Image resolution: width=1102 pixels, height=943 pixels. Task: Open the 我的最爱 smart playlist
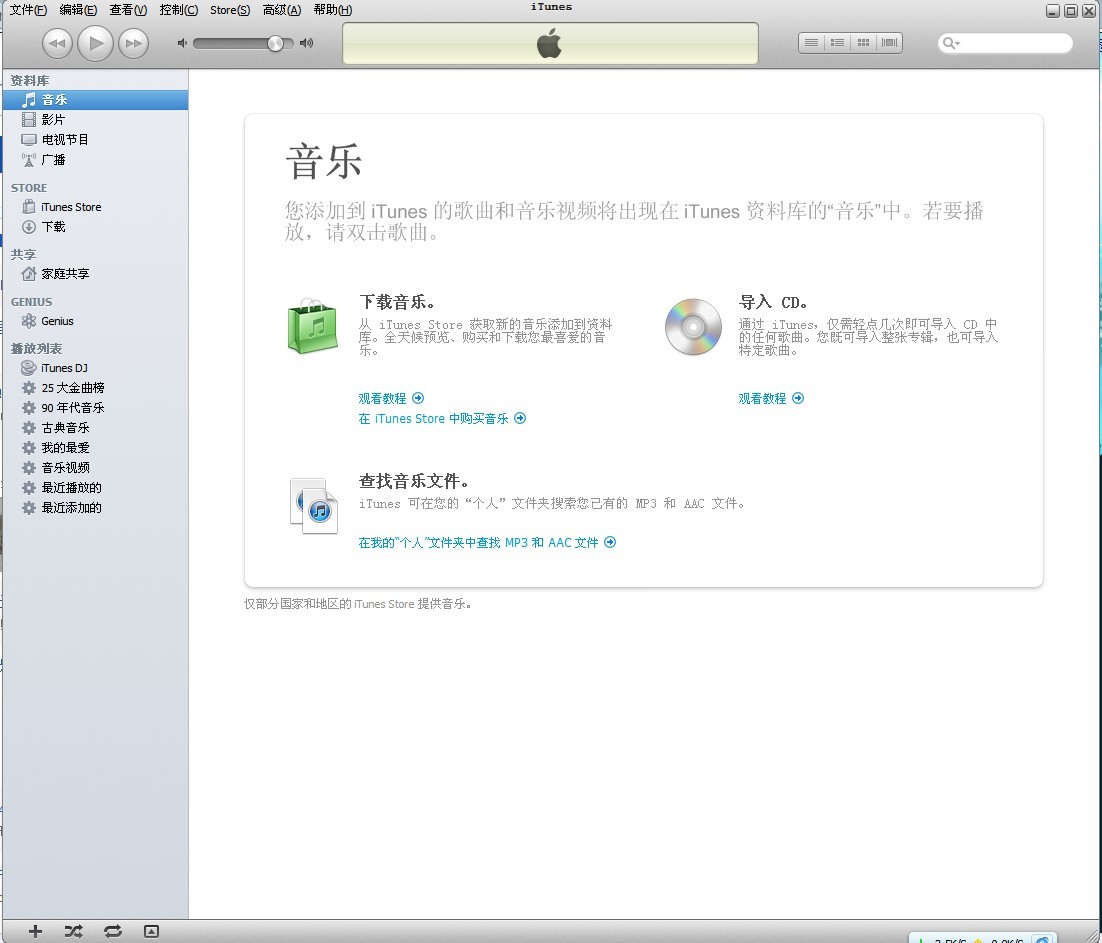click(x=96, y=448)
